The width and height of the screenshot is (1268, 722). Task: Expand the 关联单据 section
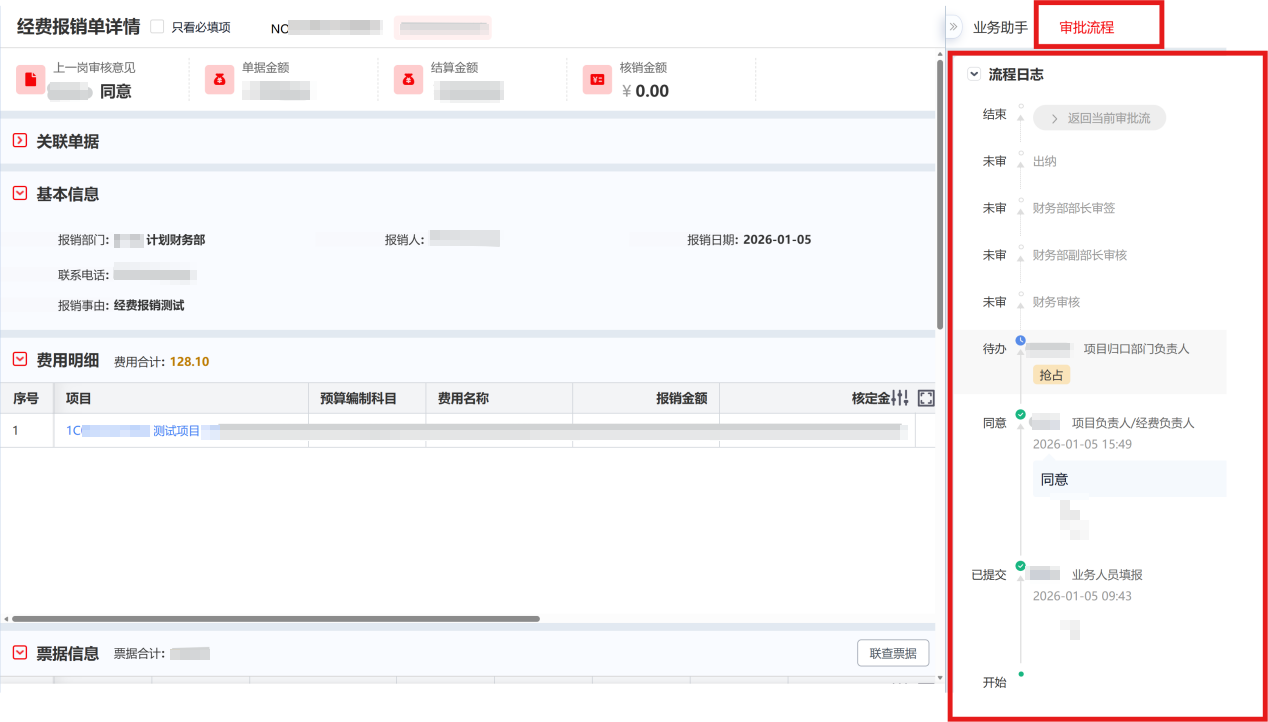(20, 141)
